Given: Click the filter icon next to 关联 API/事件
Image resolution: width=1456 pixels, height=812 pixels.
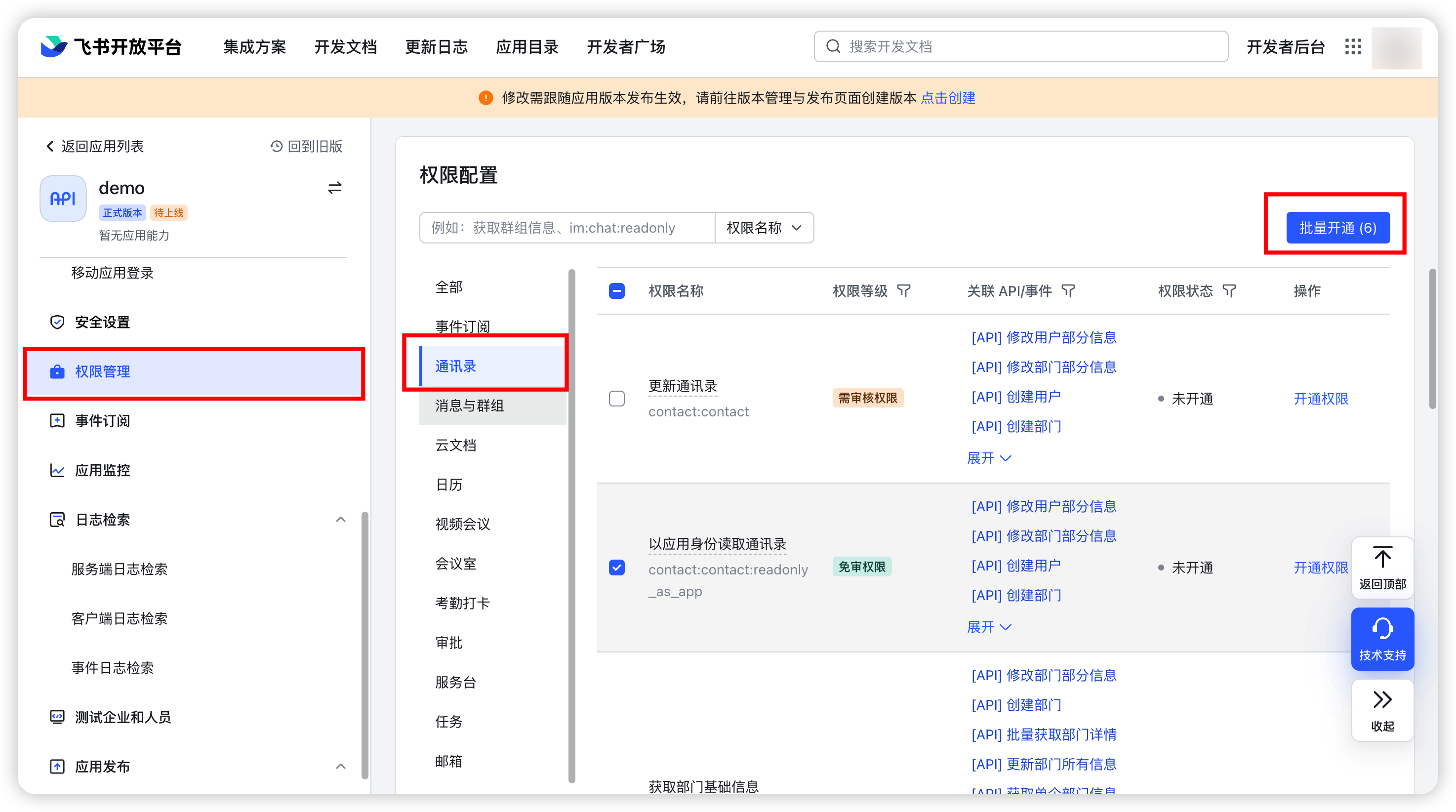Looking at the screenshot, I should 1068,291.
